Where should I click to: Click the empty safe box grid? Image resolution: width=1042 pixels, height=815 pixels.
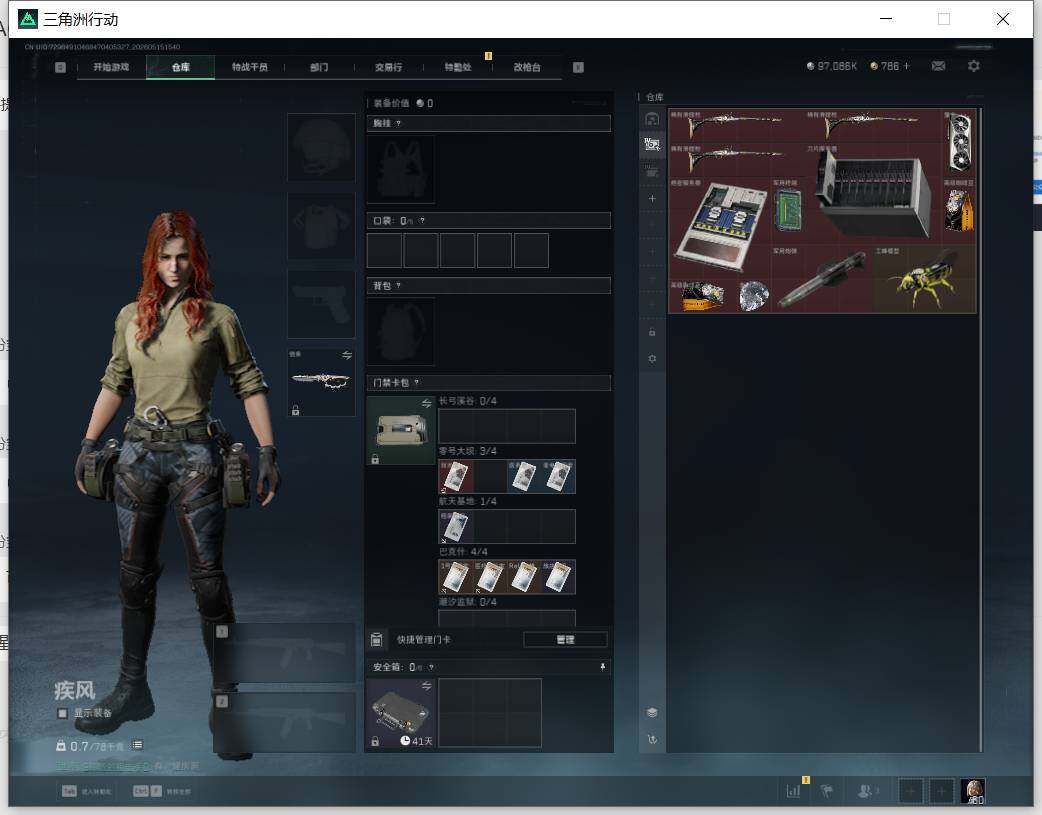pyautogui.click(x=490, y=713)
